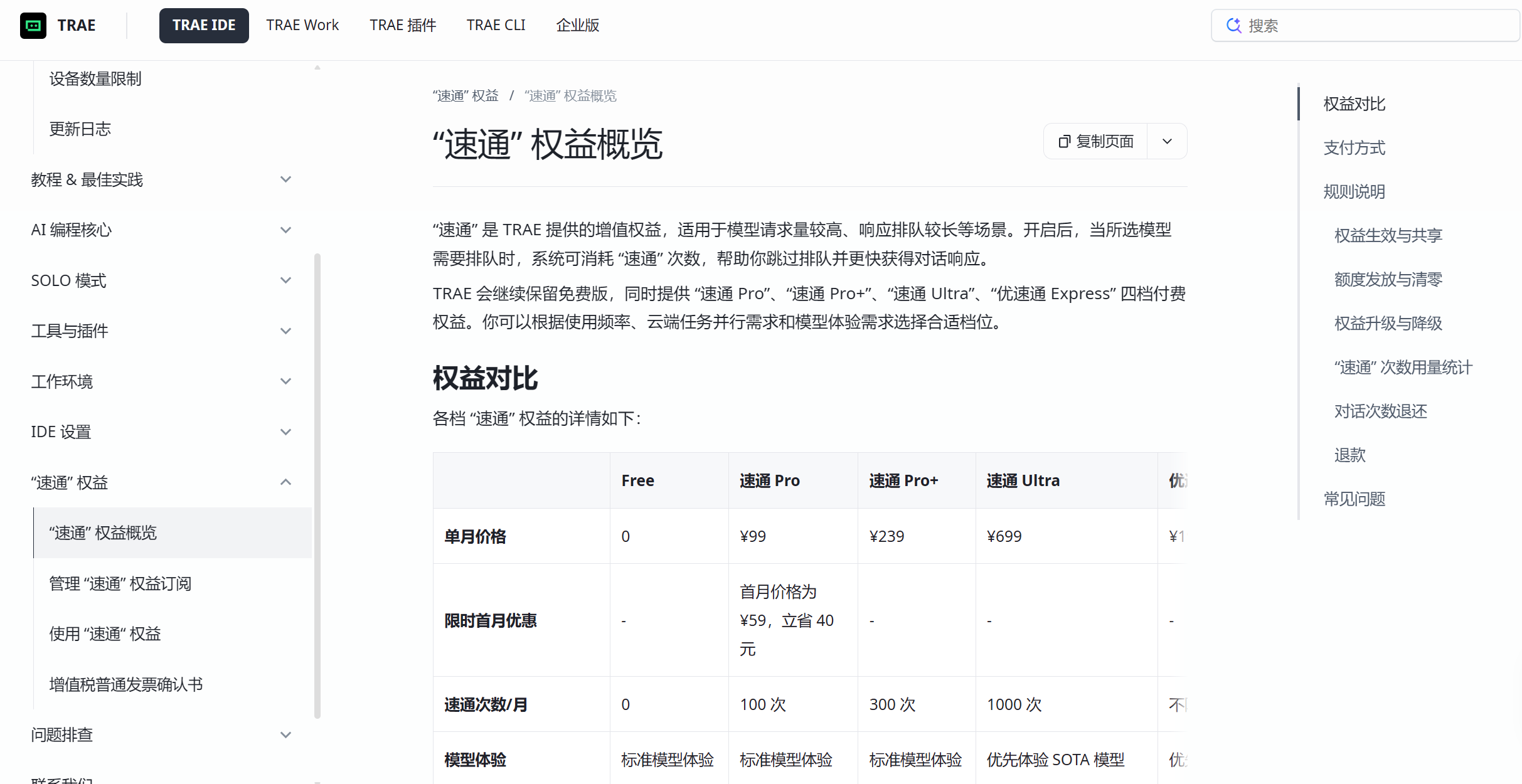Viewport: 1522px width, 784px height.
Task: Jump to “速通” 次数用量统计 in outline
Action: pos(1403,368)
